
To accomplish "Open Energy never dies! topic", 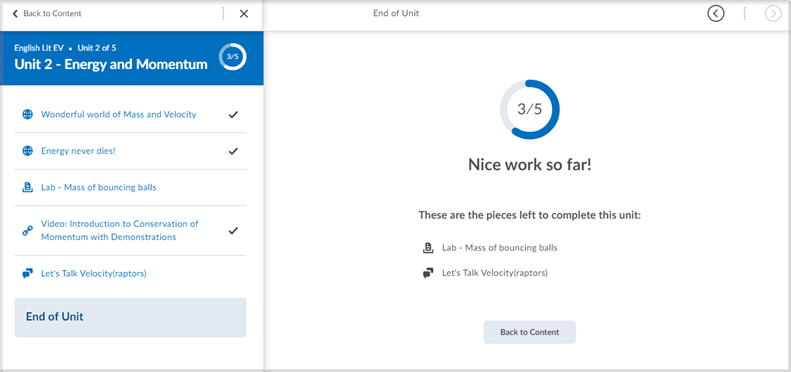I will 78,151.
